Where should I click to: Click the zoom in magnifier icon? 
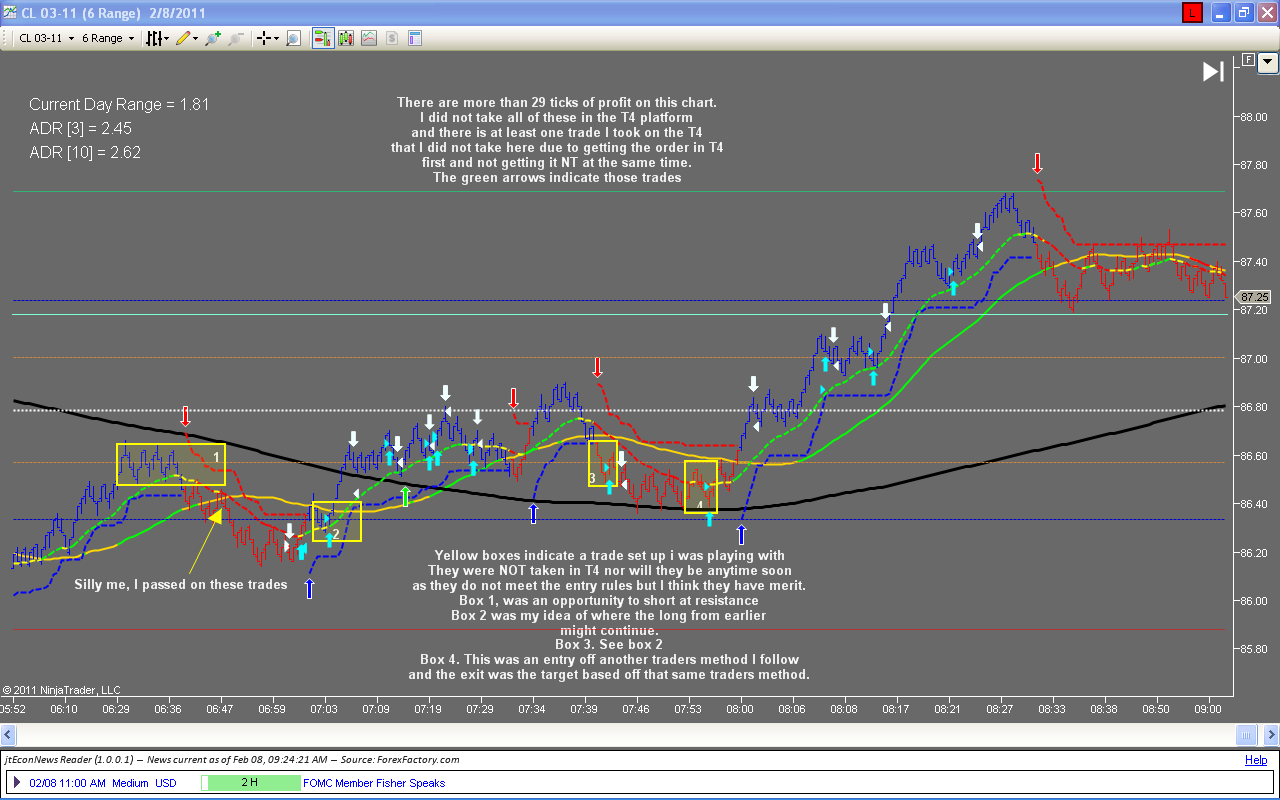(212, 38)
